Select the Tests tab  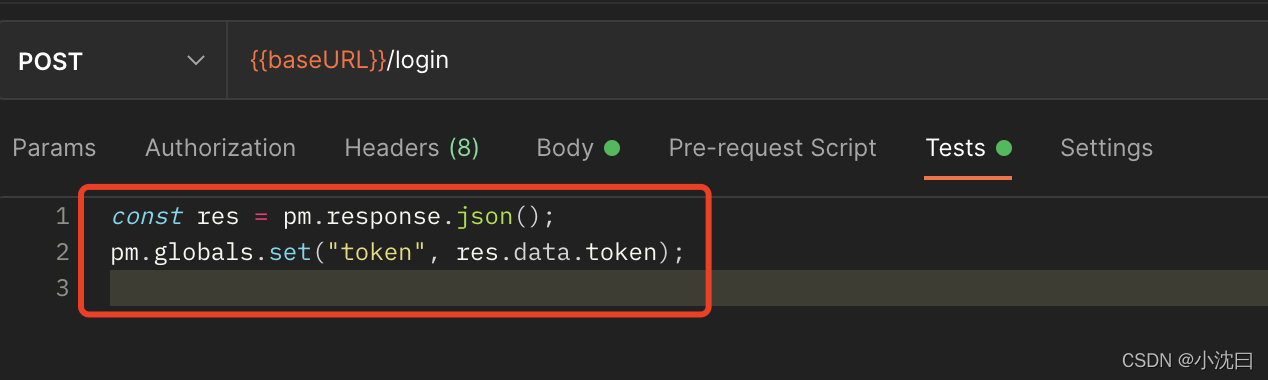tap(956, 148)
